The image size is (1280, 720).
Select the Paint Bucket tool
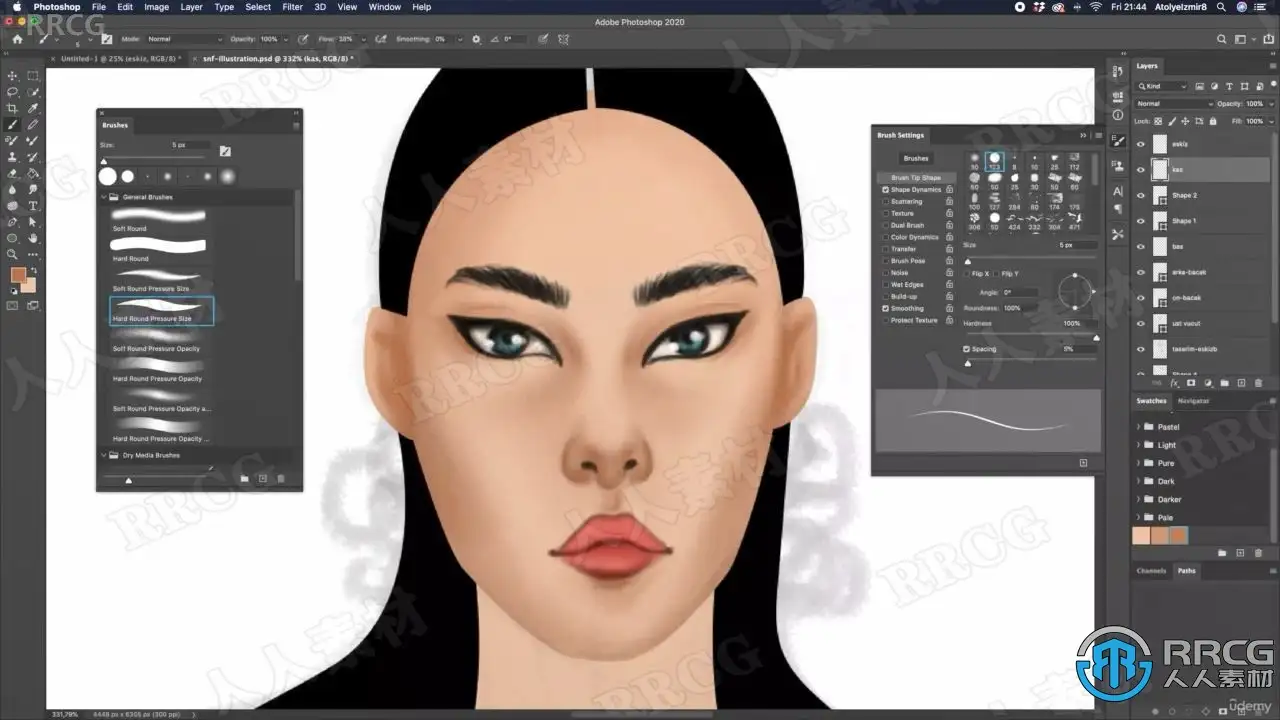point(33,173)
